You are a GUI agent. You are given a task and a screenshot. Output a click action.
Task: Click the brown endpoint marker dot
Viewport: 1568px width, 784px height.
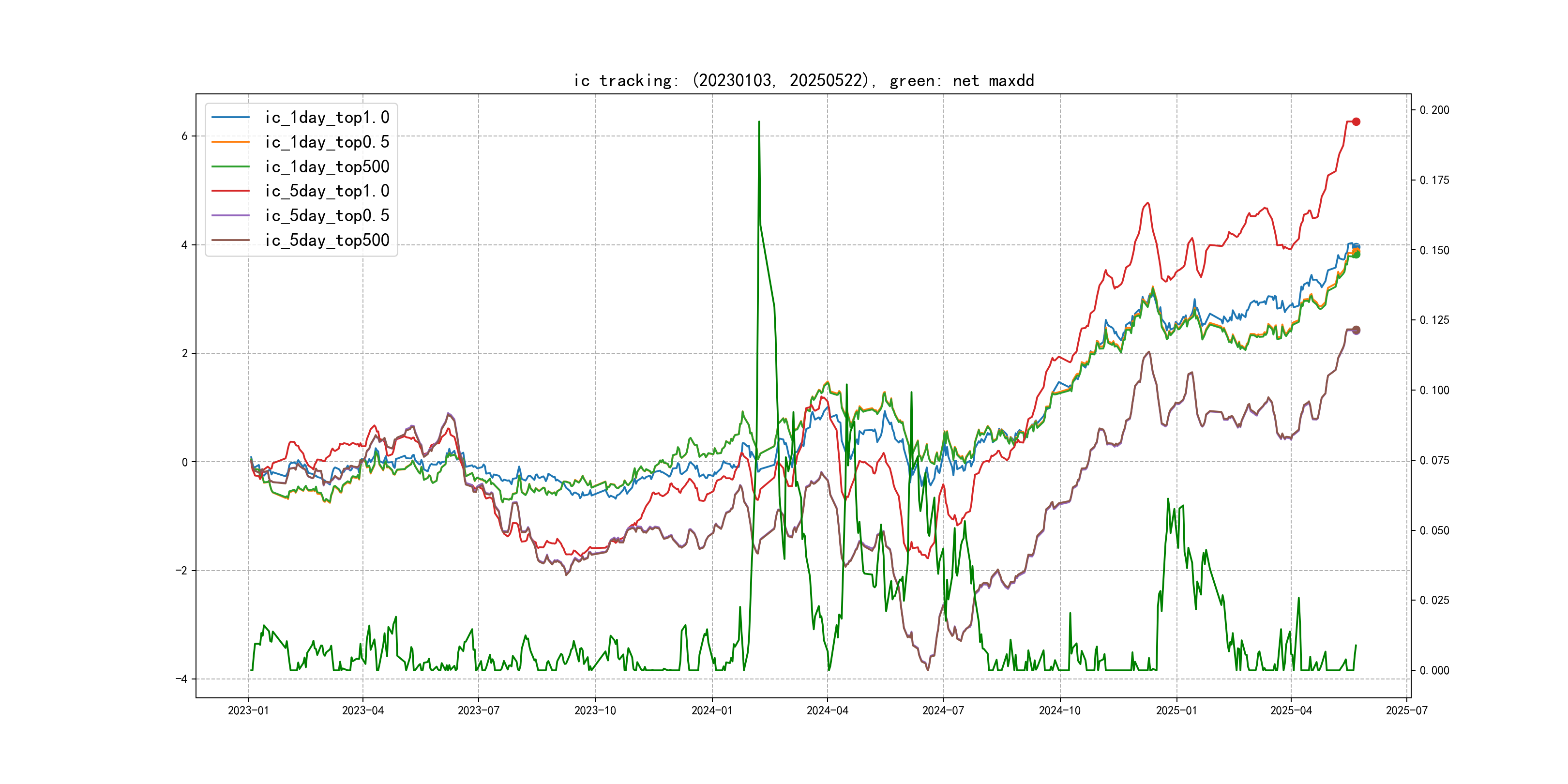[x=1356, y=330]
